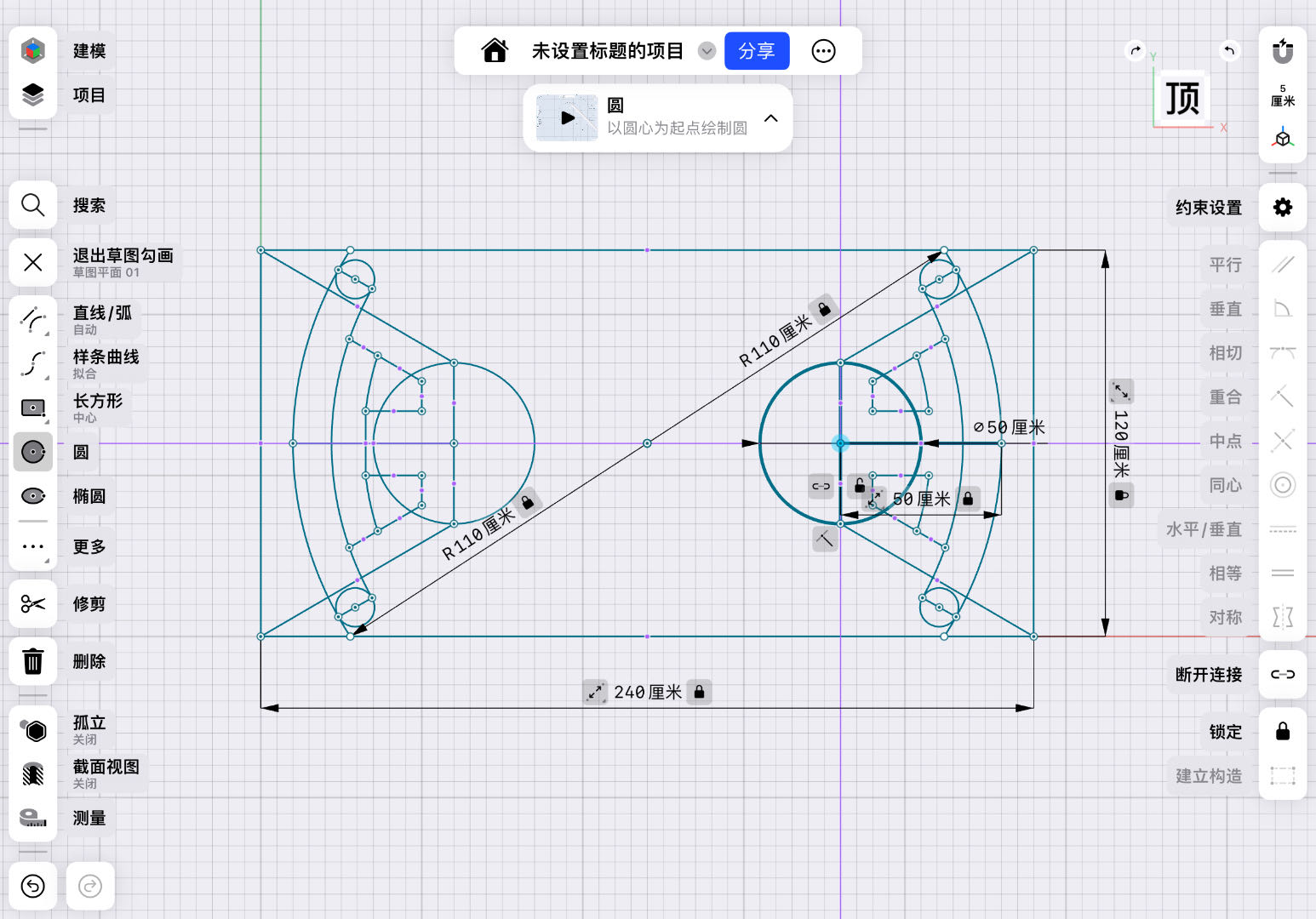Viewport: 1316px width, 919px height.
Task: Apply the 中点 midpoint constraint
Action: pyautogui.click(x=1283, y=441)
